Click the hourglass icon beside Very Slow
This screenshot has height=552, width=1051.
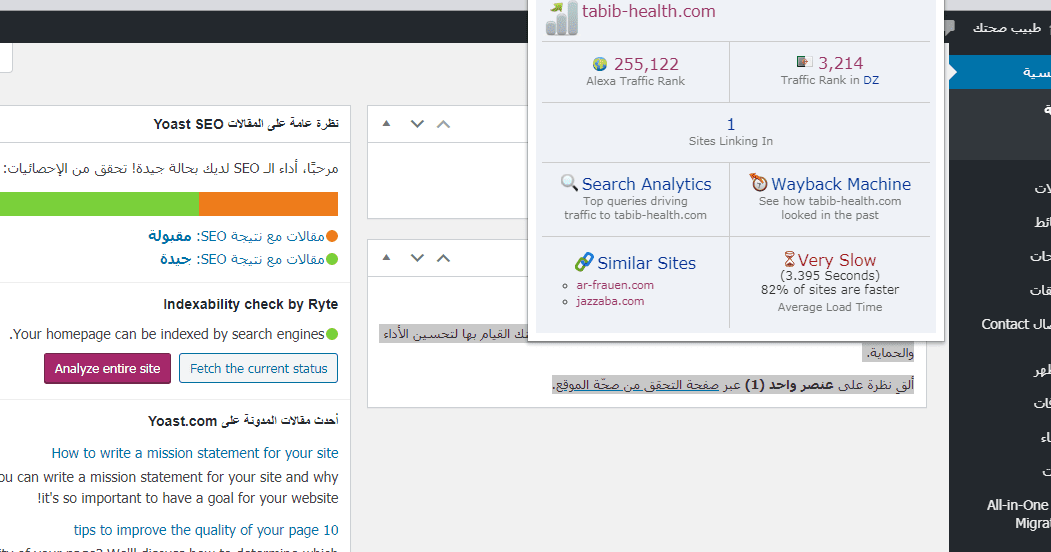point(789,259)
